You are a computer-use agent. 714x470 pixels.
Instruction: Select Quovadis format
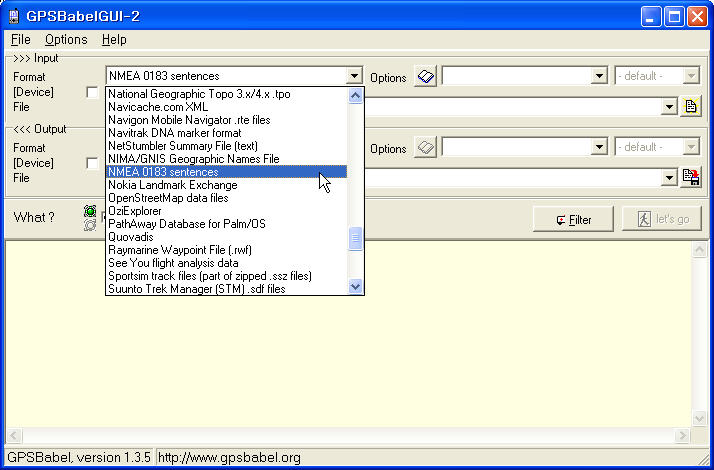226,237
